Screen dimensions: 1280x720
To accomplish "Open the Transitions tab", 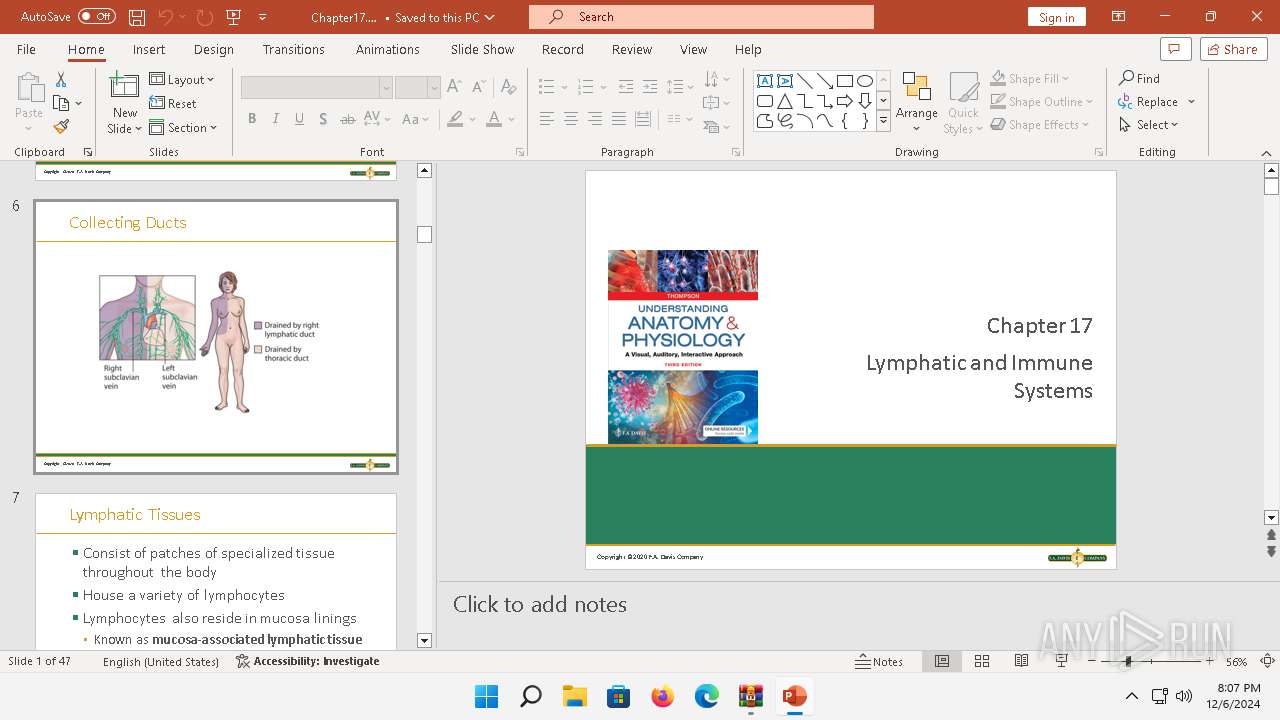I will click(x=293, y=49).
